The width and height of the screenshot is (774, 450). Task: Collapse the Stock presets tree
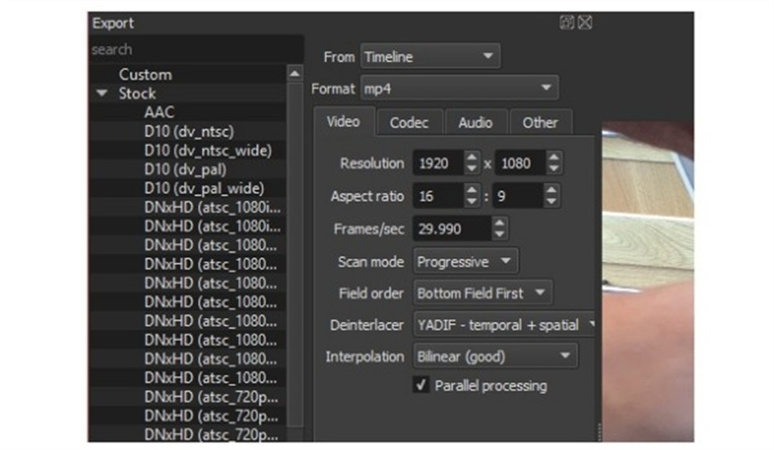[x=102, y=94]
